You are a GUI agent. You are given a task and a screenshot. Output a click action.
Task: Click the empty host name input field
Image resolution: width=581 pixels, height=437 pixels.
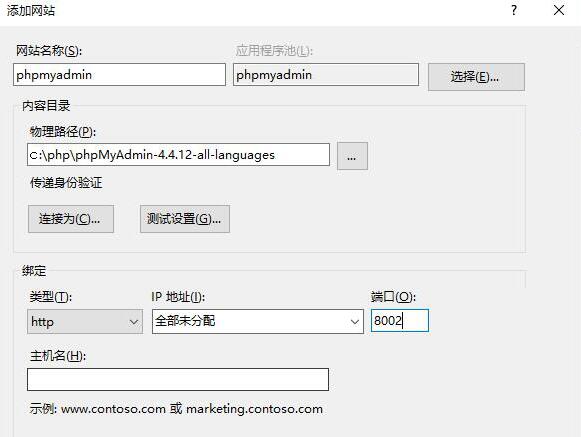pos(178,379)
